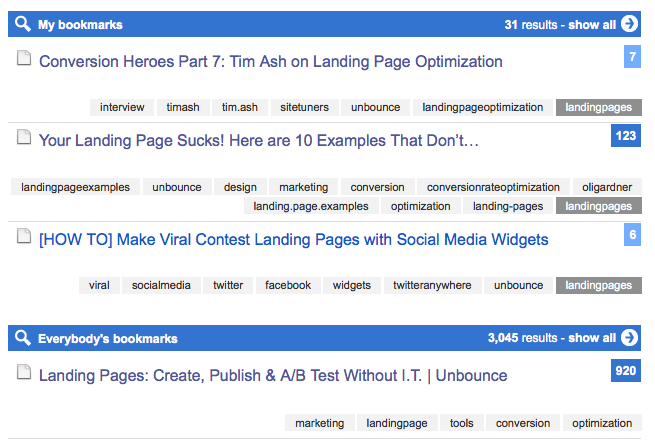The height and width of the screenshot is (440, 655).
Task: Click page icon beside Viral Contest bookmark
Action: [x=24, y=238]
